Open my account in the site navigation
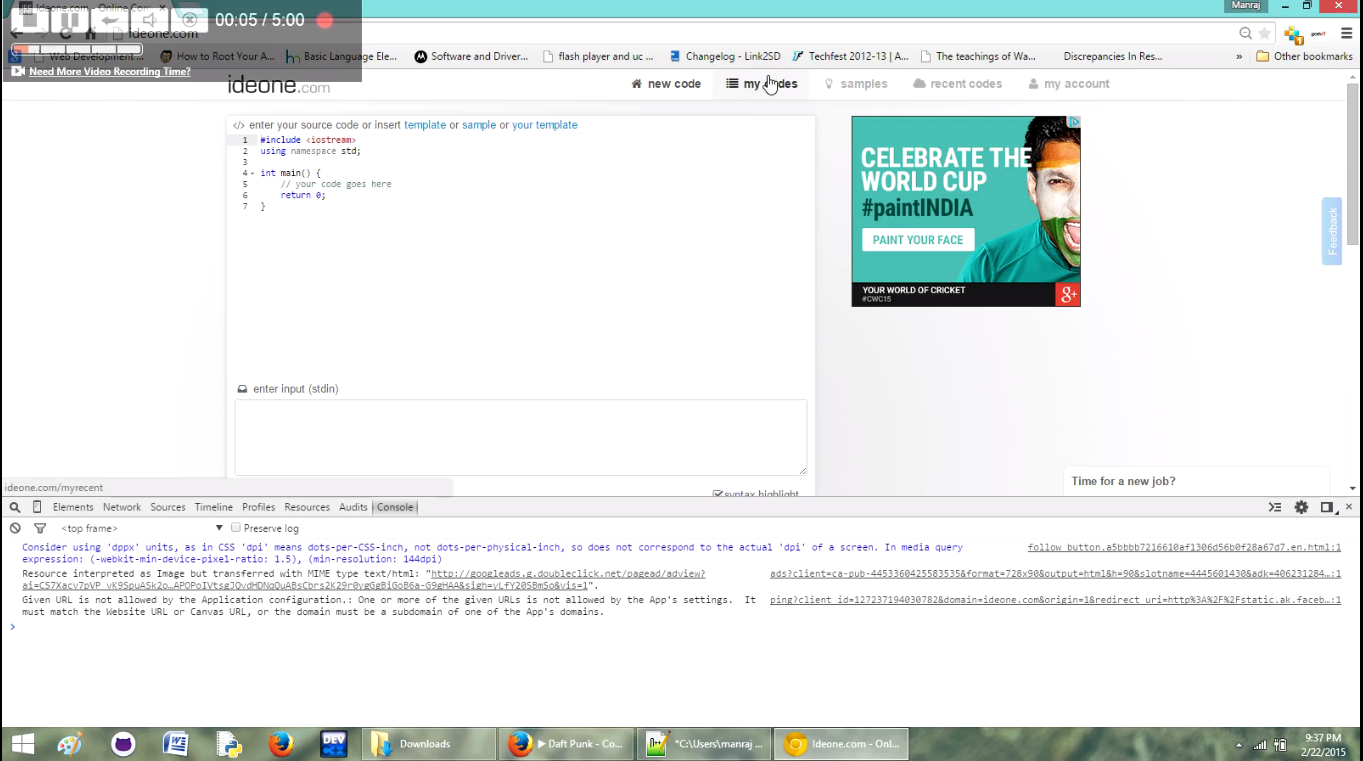 pyautogui.click(x=1069, y=84)
